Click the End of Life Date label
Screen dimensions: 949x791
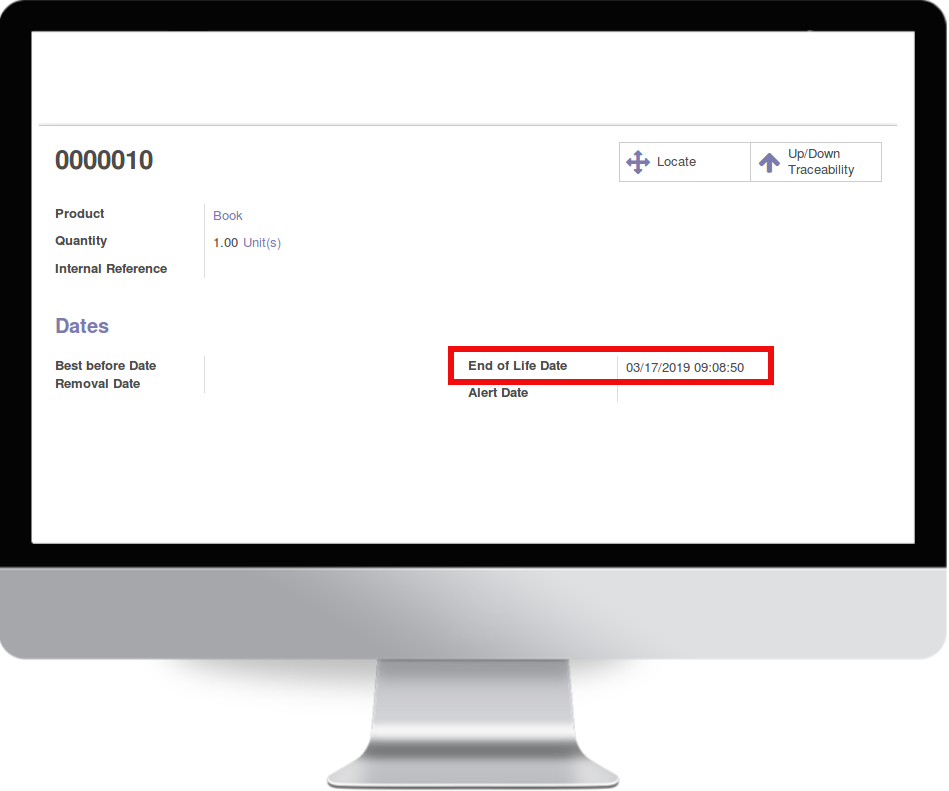pyautogui.click(x=517, y=366)
